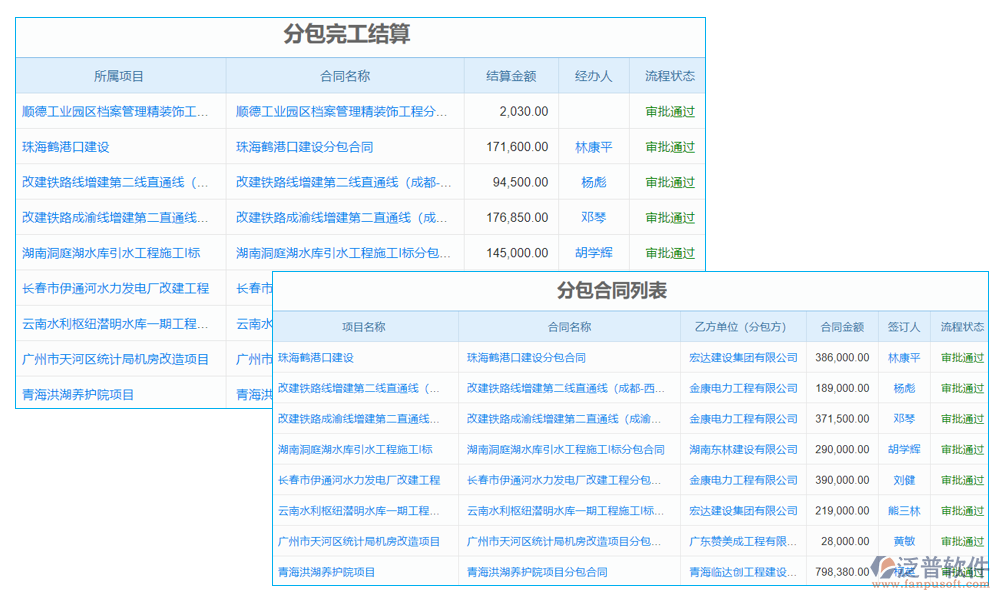This screenshot has height=600, width=1000.
Task: Click 审批通过 status for 珠海鹤港口建设 settlement
Action: tap(668, 146)
